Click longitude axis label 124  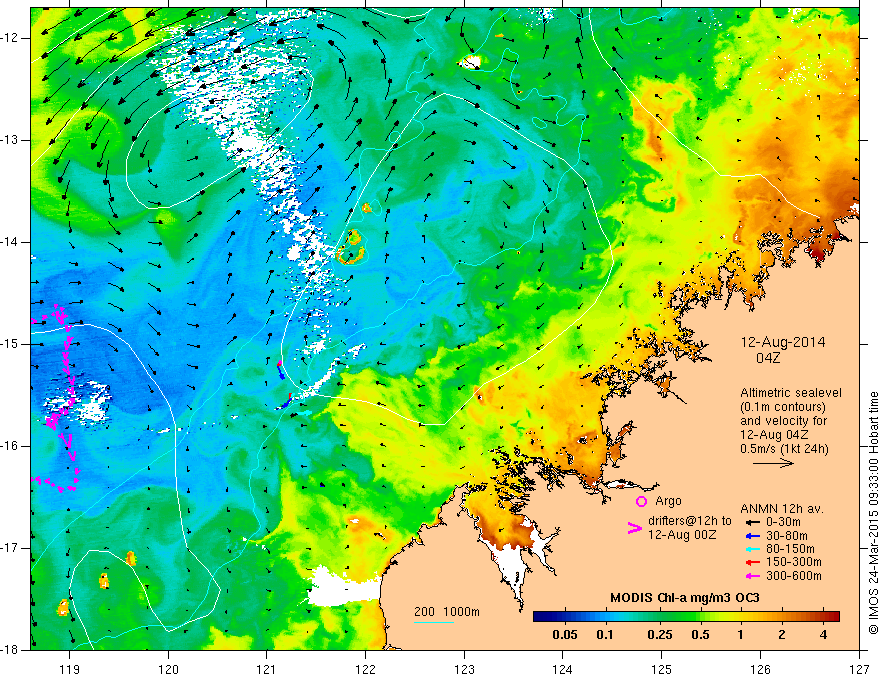coord(562,669)
